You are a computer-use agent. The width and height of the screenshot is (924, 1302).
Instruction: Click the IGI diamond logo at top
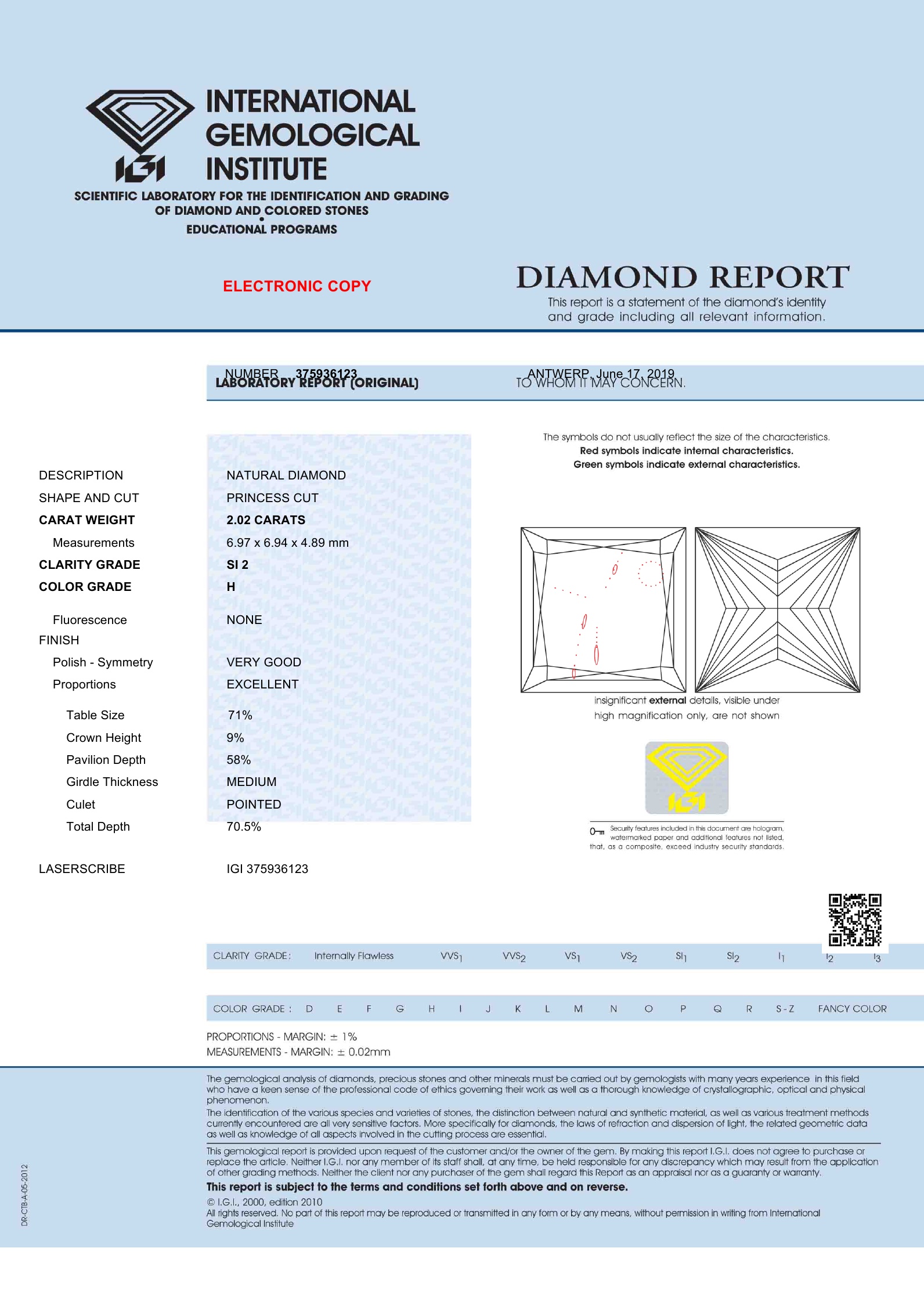(x=140, y=136)
